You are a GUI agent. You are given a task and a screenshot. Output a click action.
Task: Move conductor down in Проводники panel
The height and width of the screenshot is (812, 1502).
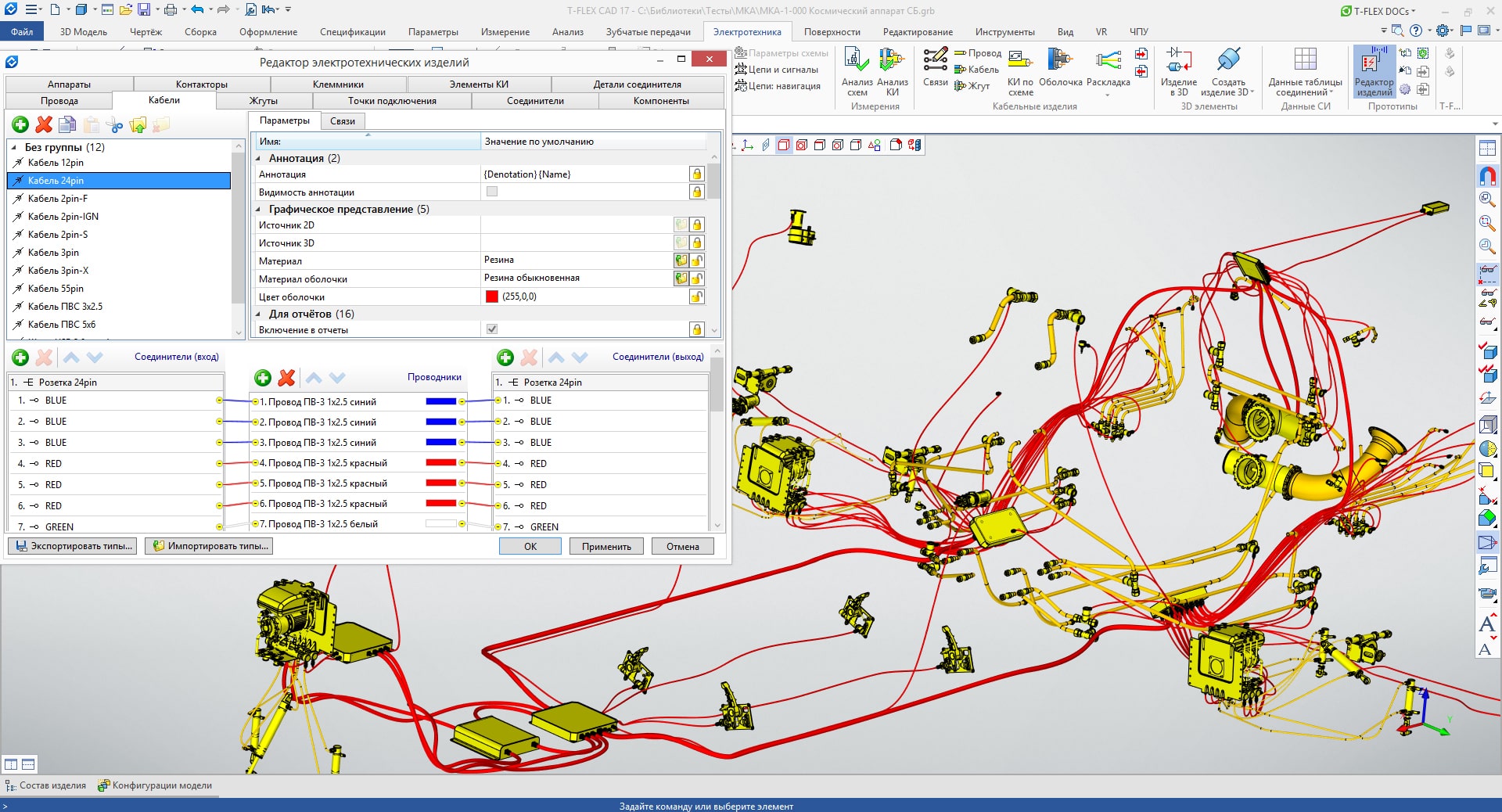point(337,378)
